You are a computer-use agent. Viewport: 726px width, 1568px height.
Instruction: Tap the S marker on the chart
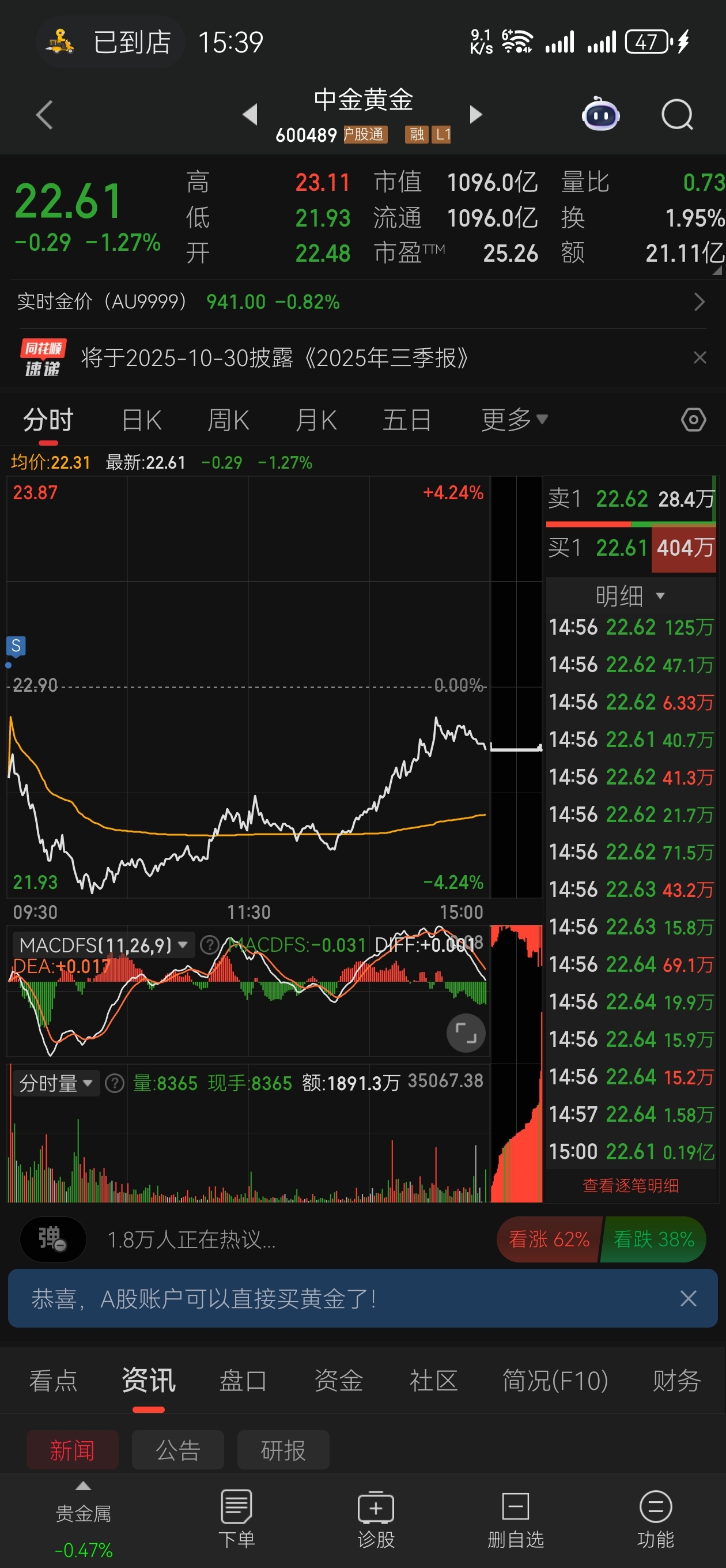pyautogui.click(x=16, y=646)
